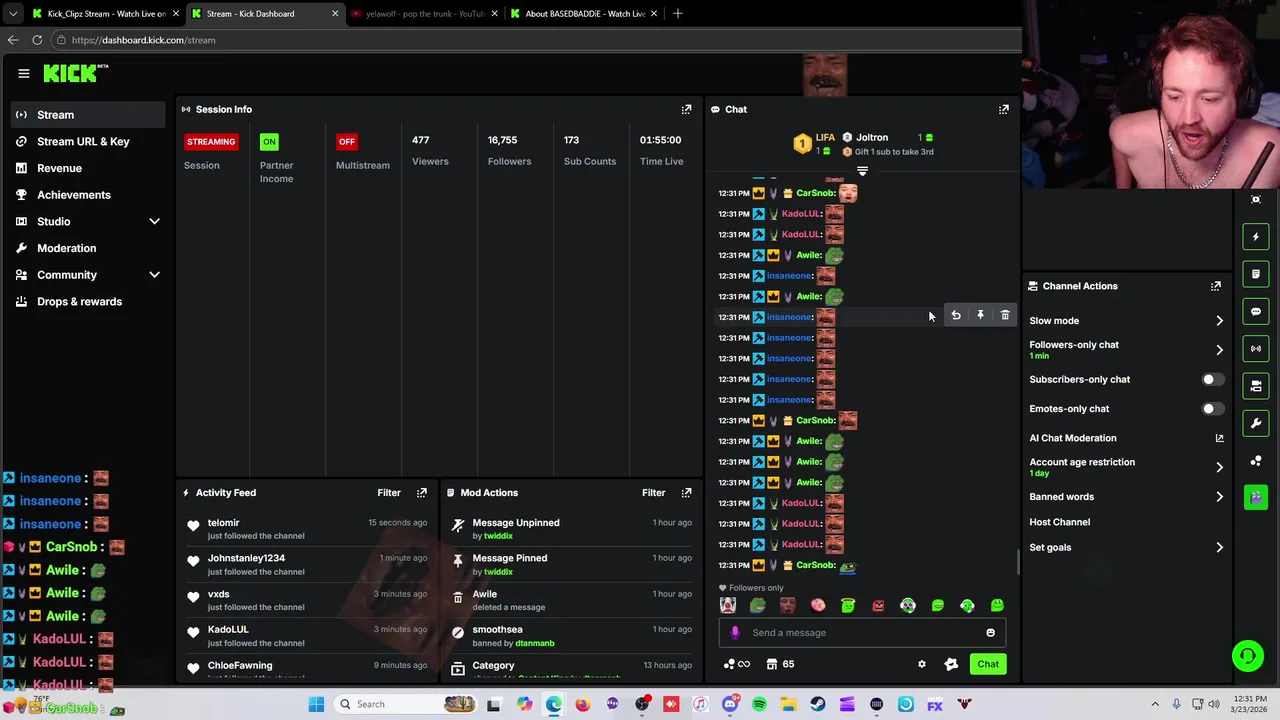The image size is (1280, 720).
Task: Click the camera sidebar icon
Action: pyautogui.click(x=1256, y=385)
